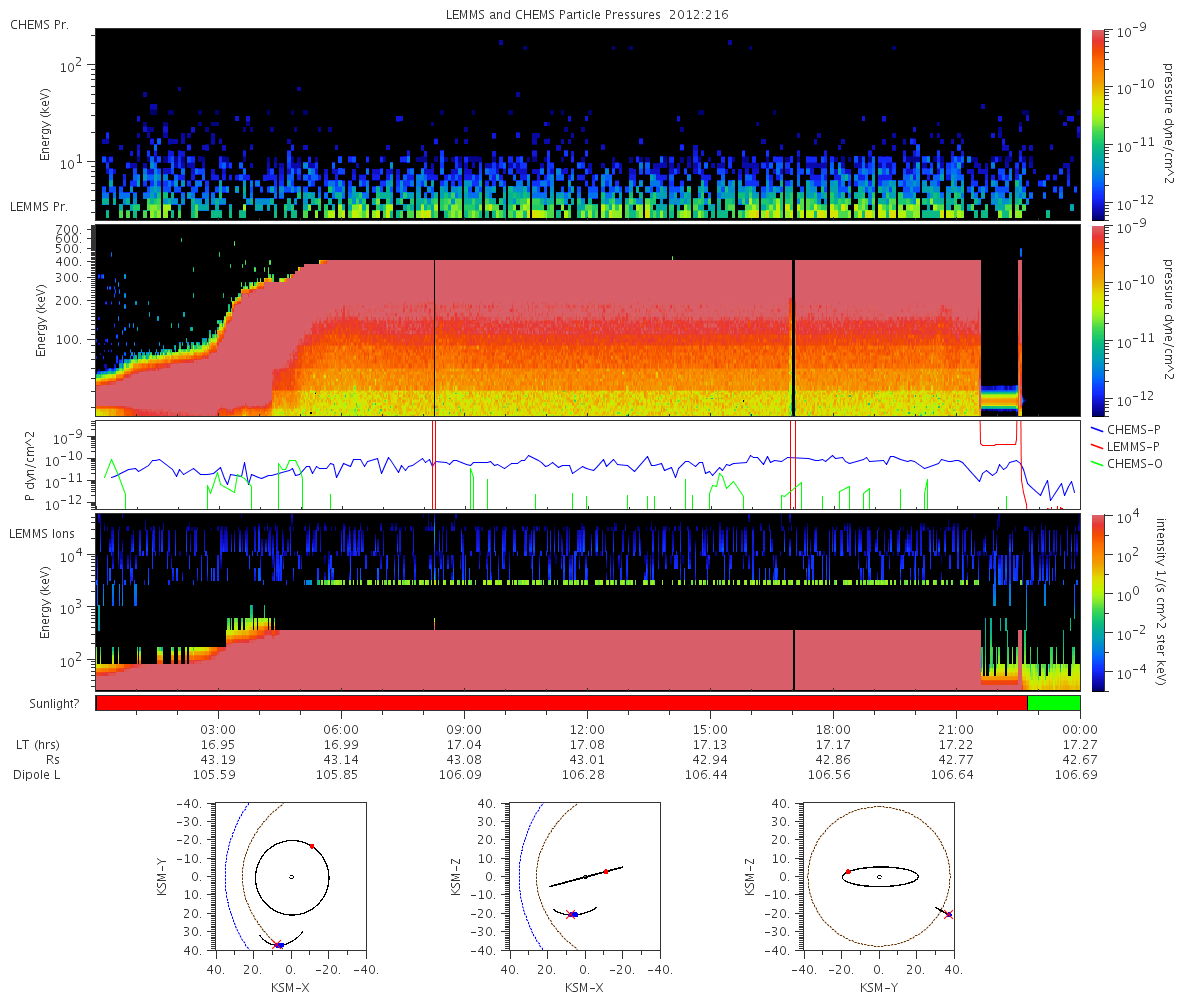Click the Dipole L row label
1200x1000 pixels.
click(39, 775)
